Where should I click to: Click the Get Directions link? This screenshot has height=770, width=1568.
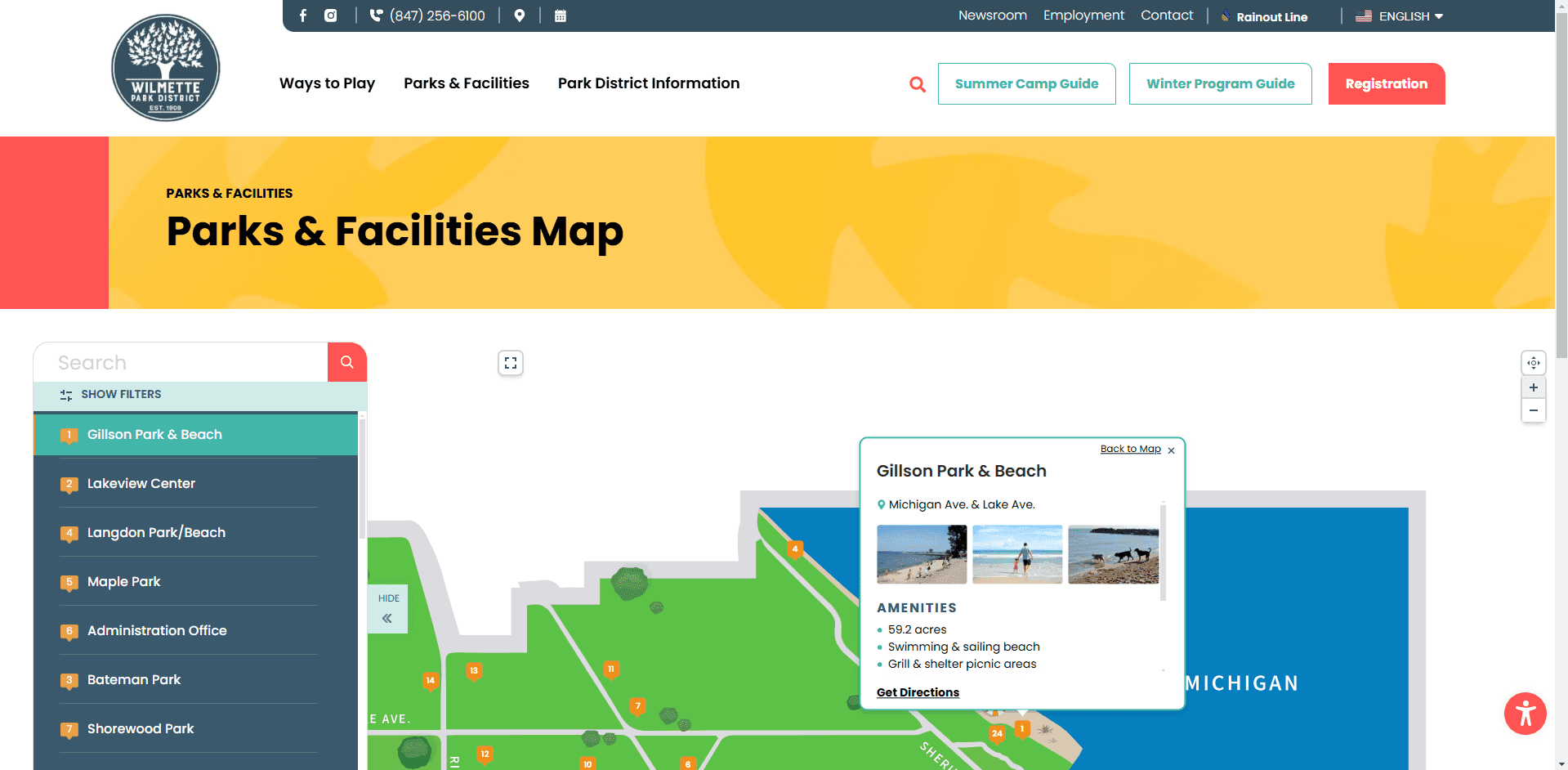tap(918, 692)
